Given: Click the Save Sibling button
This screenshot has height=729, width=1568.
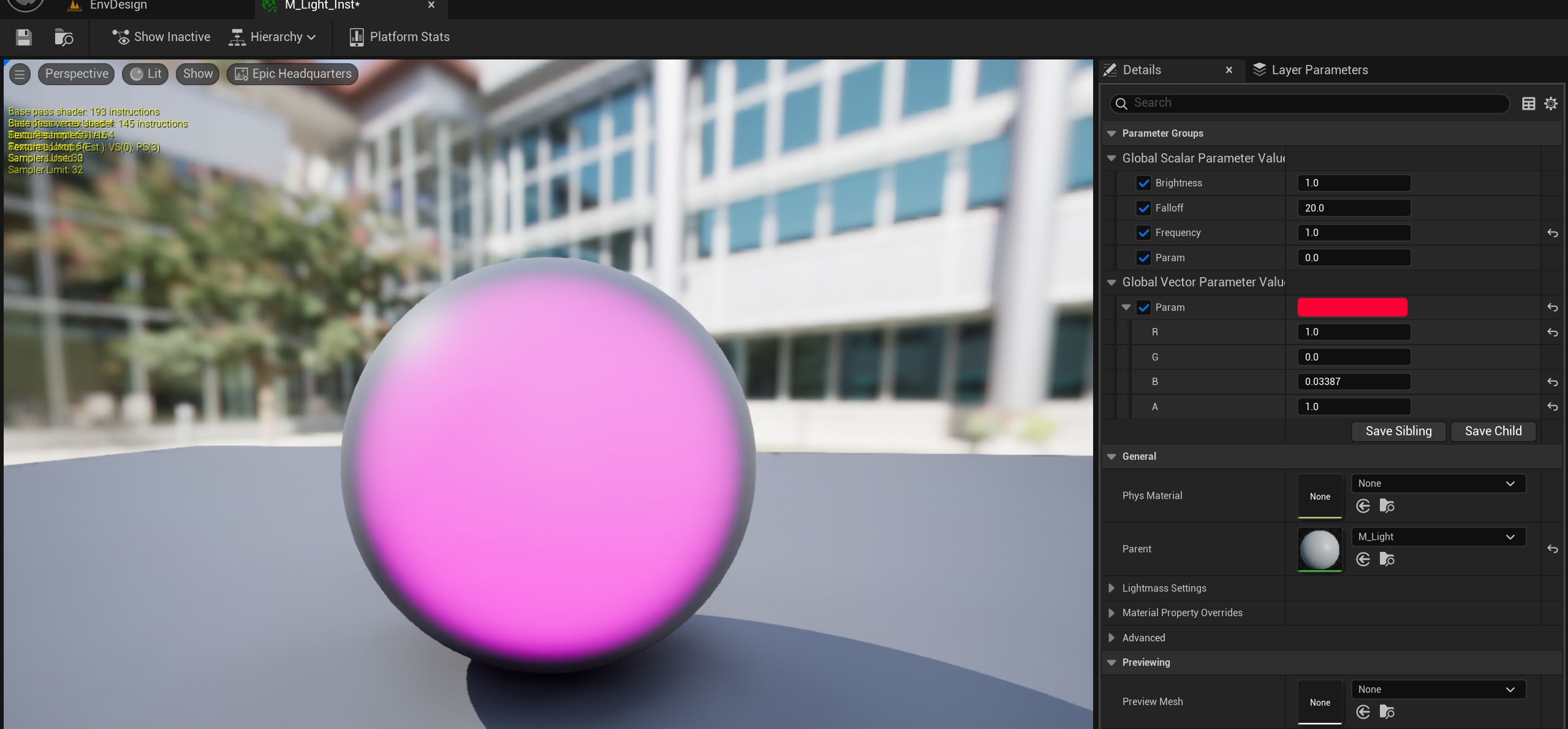Looking at the screenshot, I should coord(1398,431).
